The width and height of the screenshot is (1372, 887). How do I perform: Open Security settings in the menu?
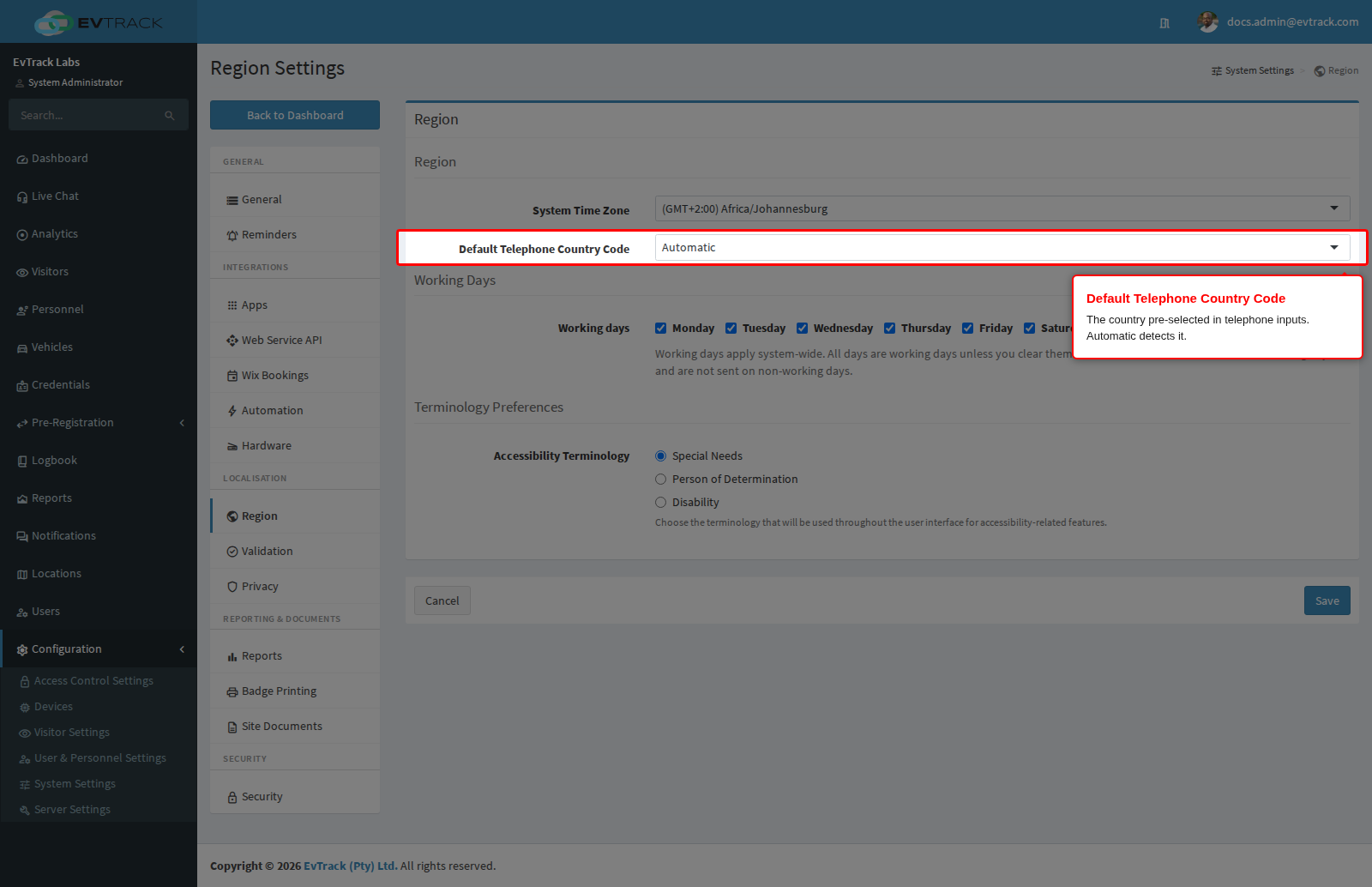(295, 797)
